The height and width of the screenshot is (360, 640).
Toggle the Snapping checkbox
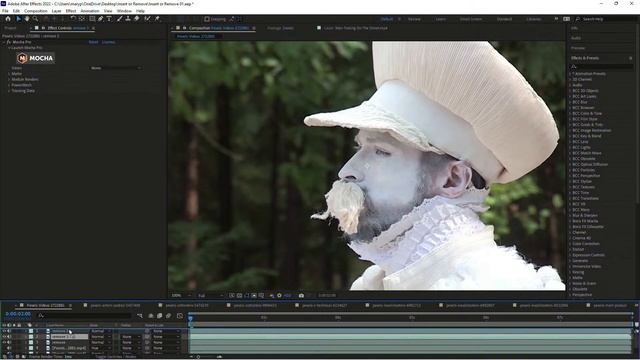(207, 19)
